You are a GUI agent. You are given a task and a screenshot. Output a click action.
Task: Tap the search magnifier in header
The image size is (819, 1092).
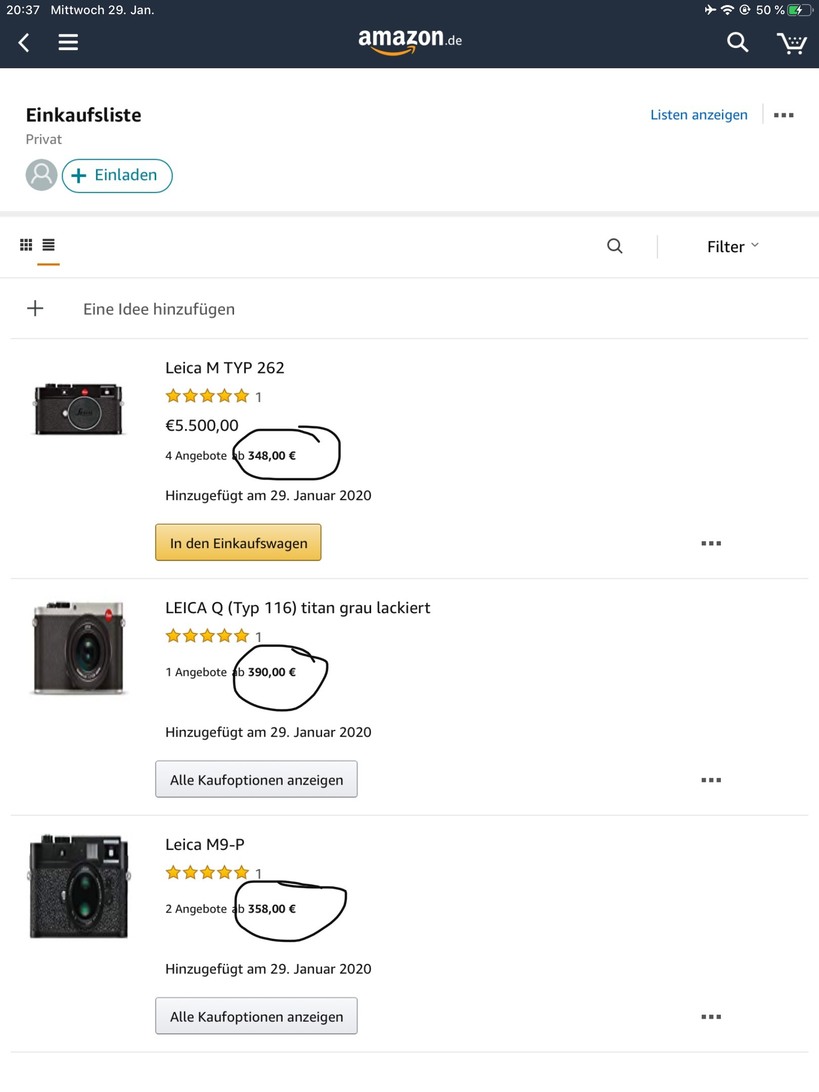[x=737, y=42]
